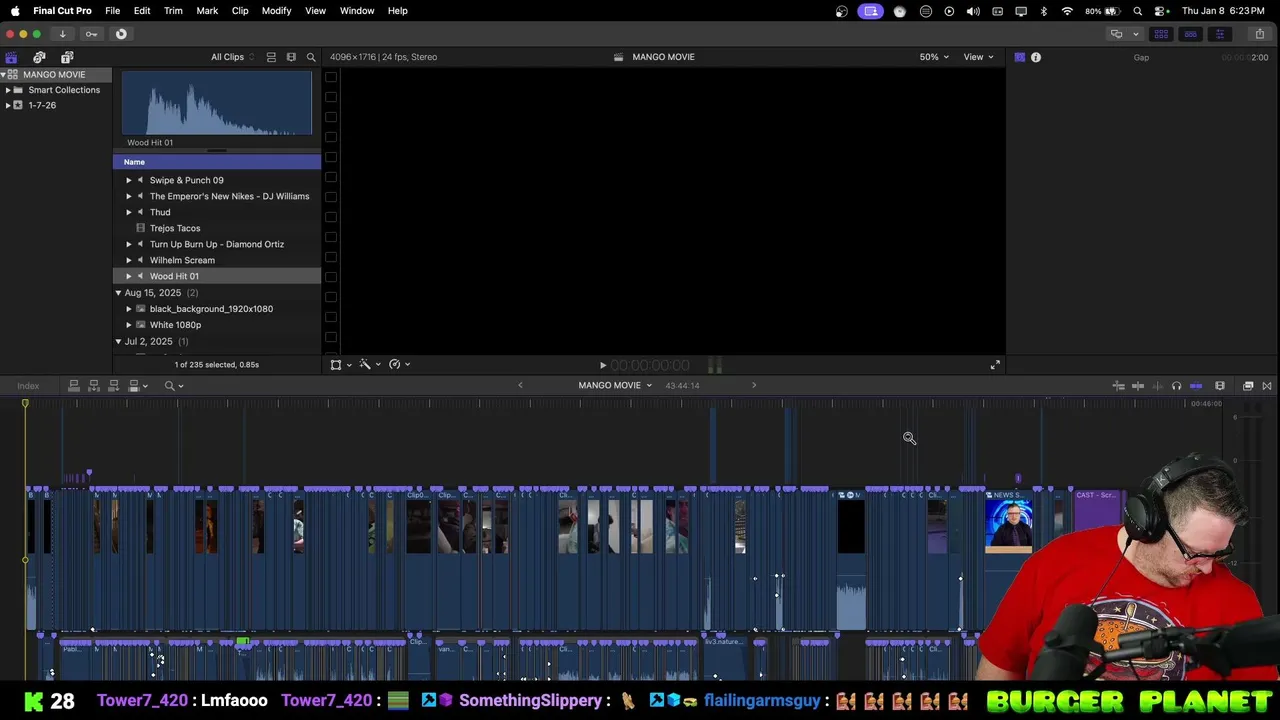Image resolution: width=1280 pixels, height=720 pixels.
Task: Go back in timeline history
Action: [x=520, y=386]
